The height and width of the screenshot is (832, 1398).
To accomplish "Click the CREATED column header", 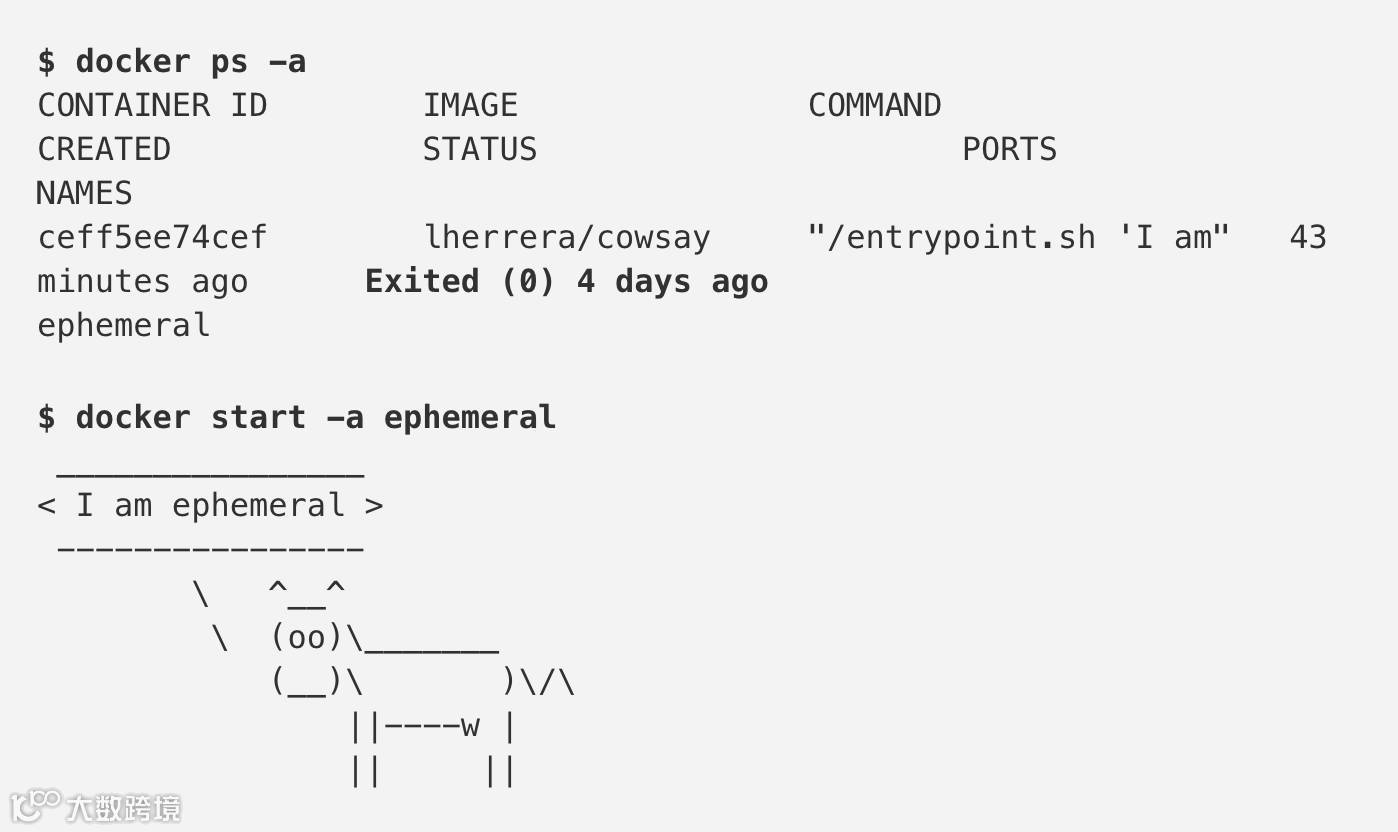I will pos(104,149).
